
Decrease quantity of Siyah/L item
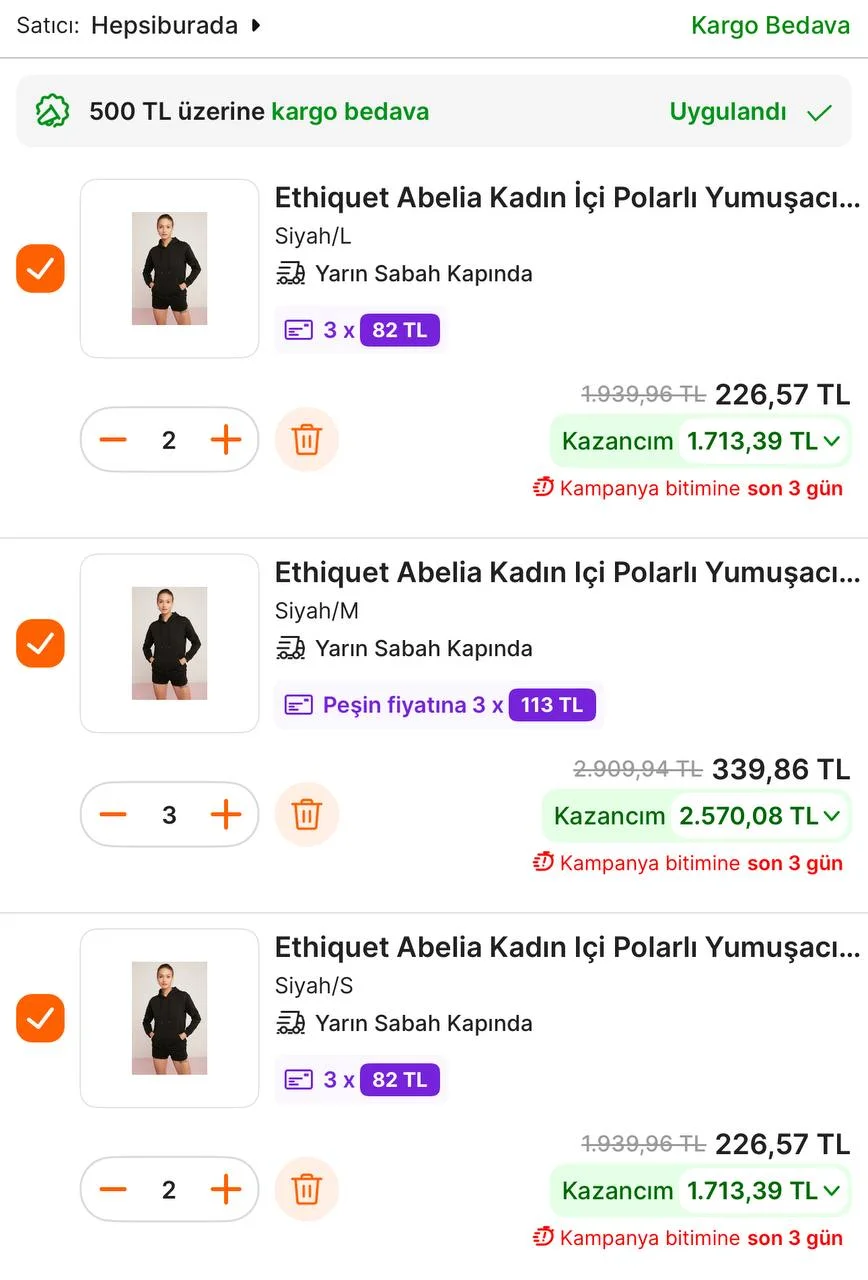pyautogui.click(x=113, y=440)
